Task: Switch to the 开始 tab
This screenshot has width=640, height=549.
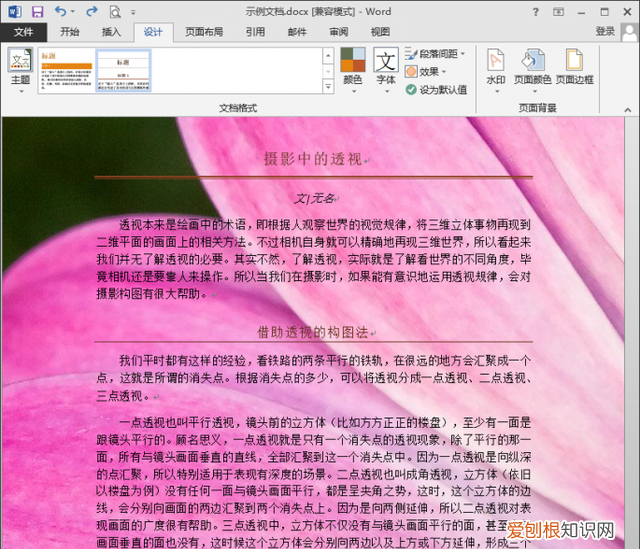Action: pos(70,32)
